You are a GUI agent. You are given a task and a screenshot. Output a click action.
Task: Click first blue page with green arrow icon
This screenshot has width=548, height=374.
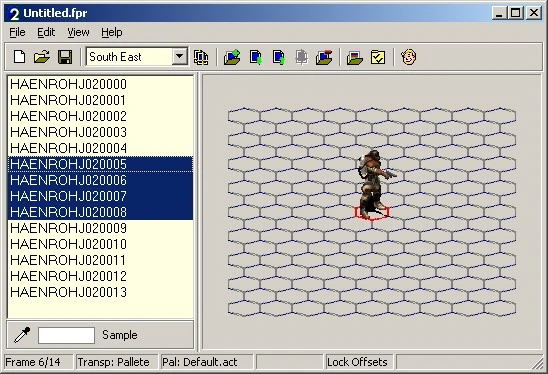256,57
